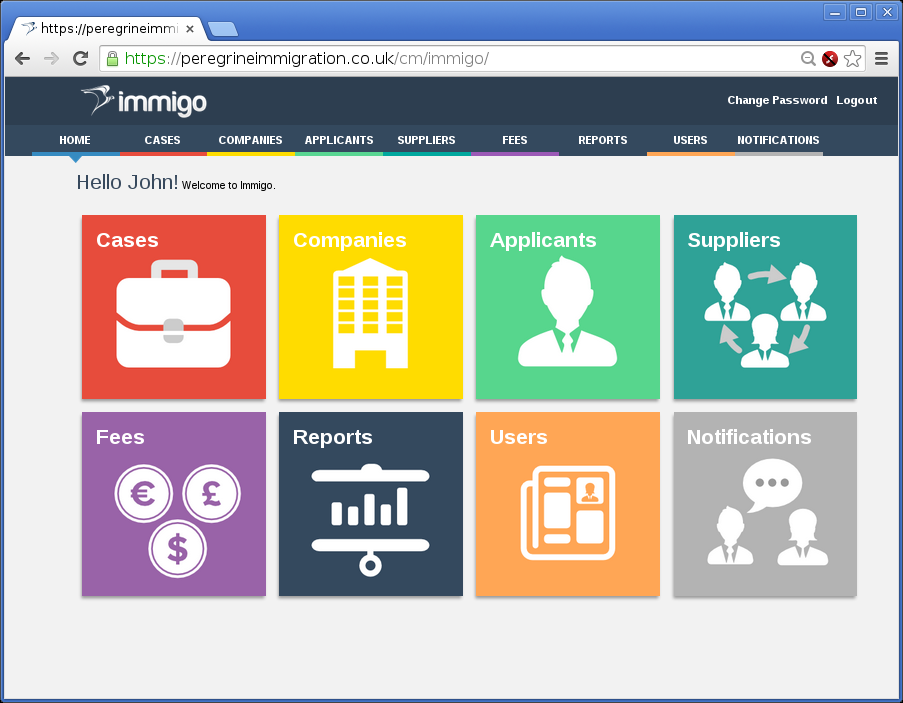This screenshot has height=703, width=903.
Task: Reload the page with the refresh icon
Action: [80, 58]
